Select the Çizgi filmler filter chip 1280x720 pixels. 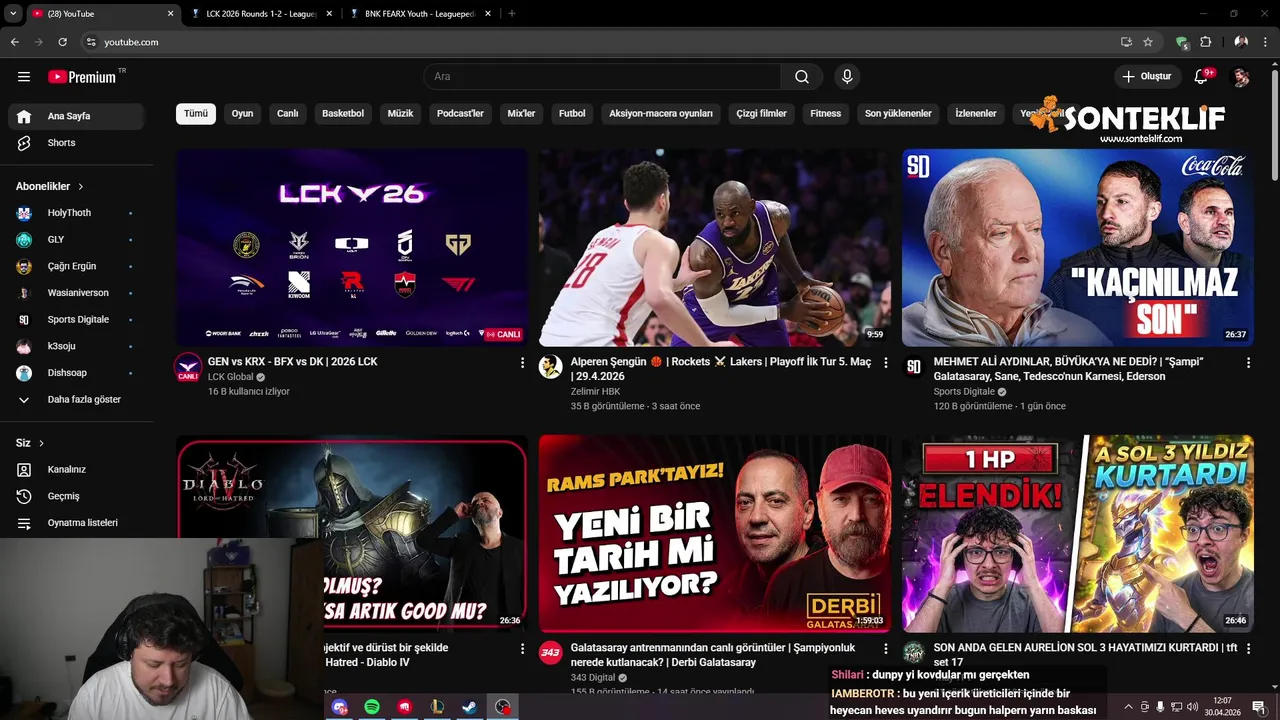tap(761, 114)
